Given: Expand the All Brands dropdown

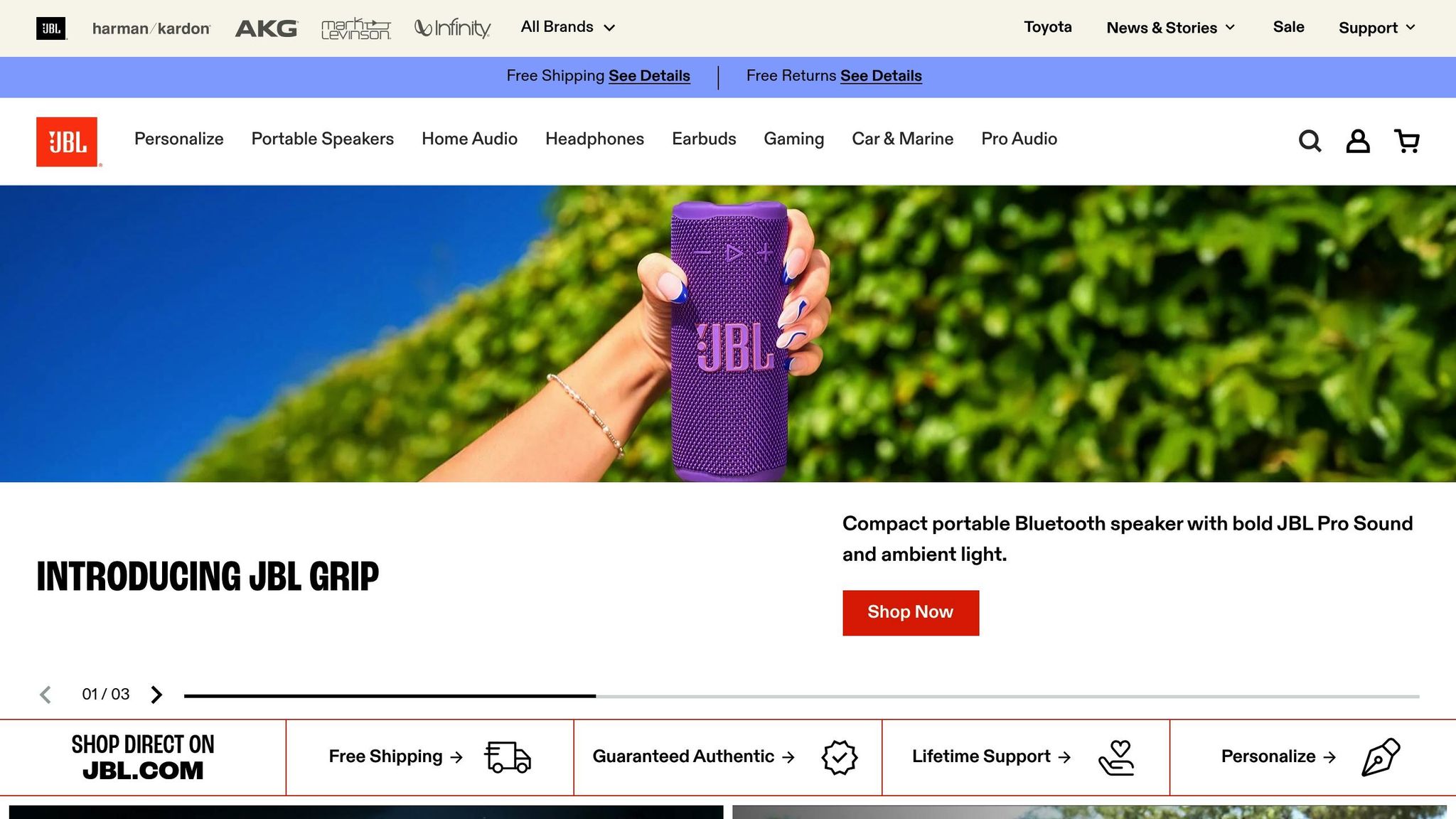Looking at the screenshot, I should (x=567, y=27).
